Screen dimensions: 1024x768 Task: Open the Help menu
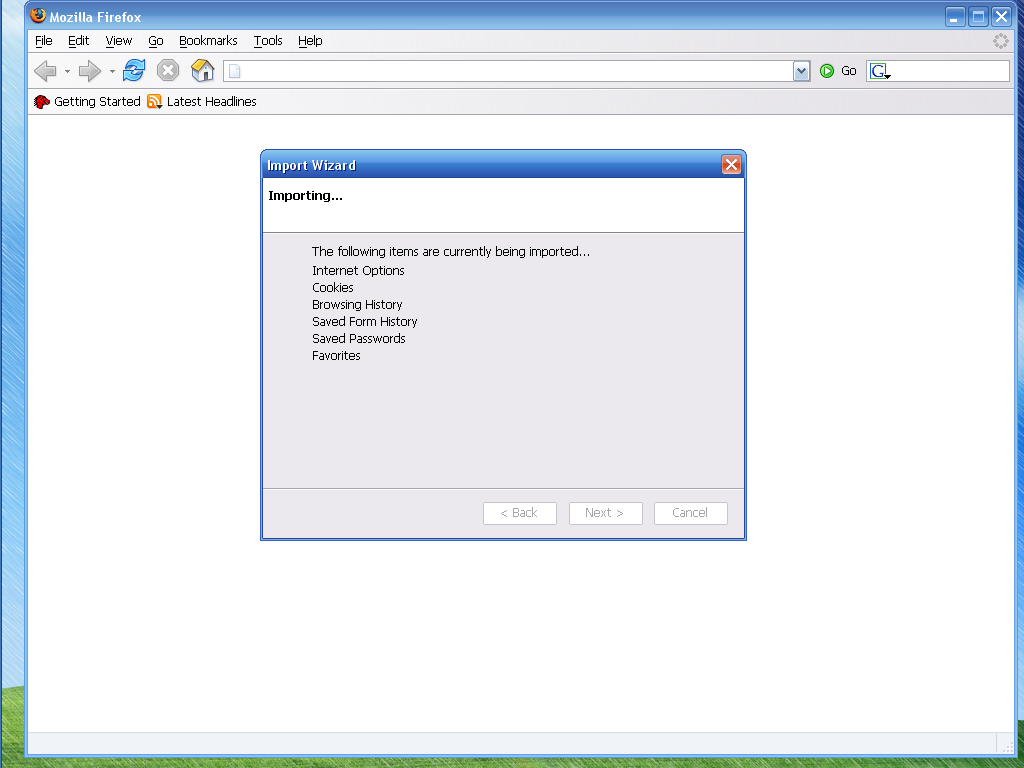click(310, 40)
